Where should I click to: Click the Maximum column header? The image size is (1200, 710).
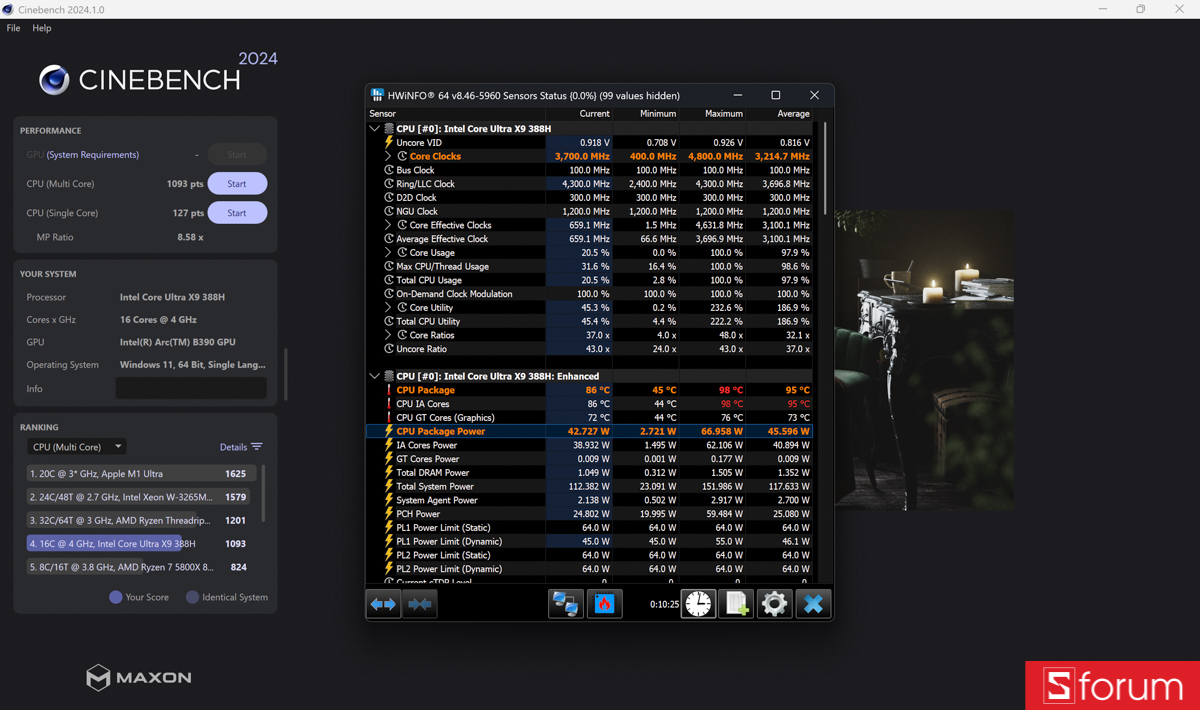[724, 114]
